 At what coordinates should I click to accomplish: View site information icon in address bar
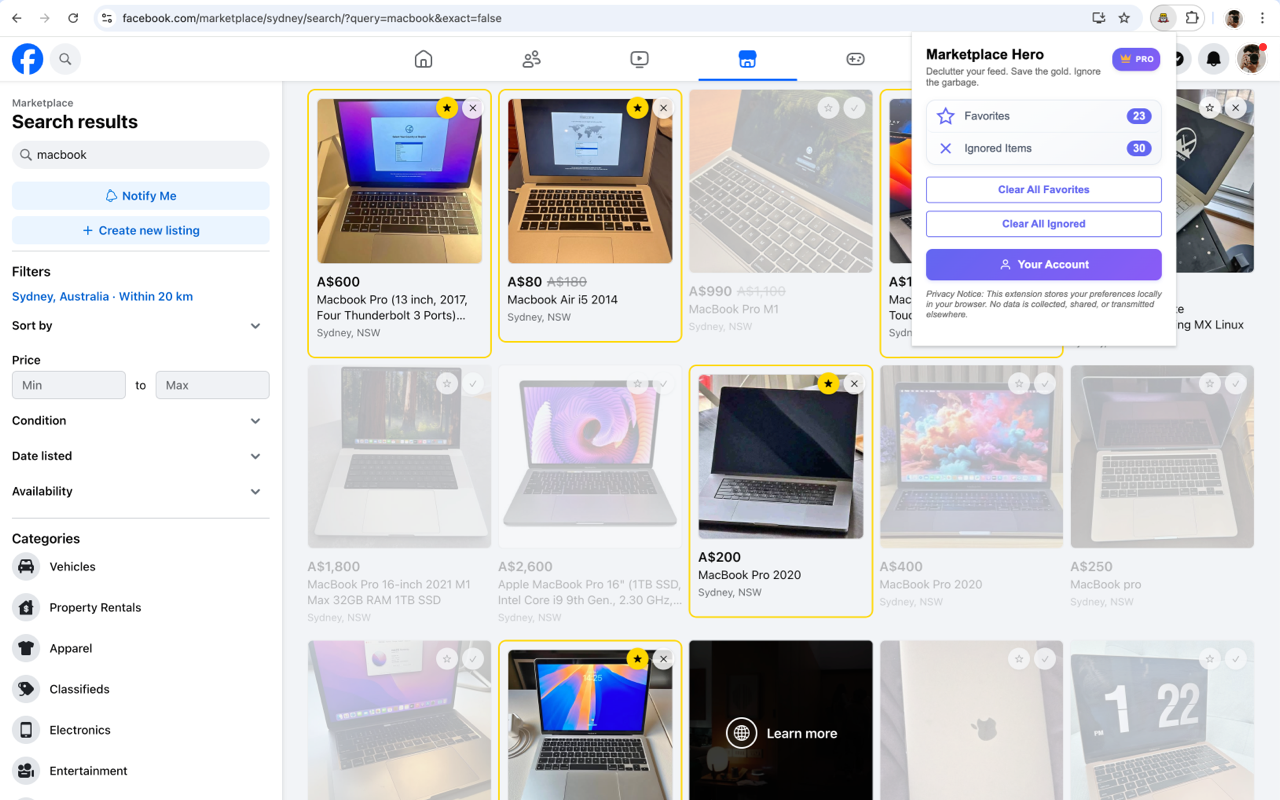[x=107, y=18]
